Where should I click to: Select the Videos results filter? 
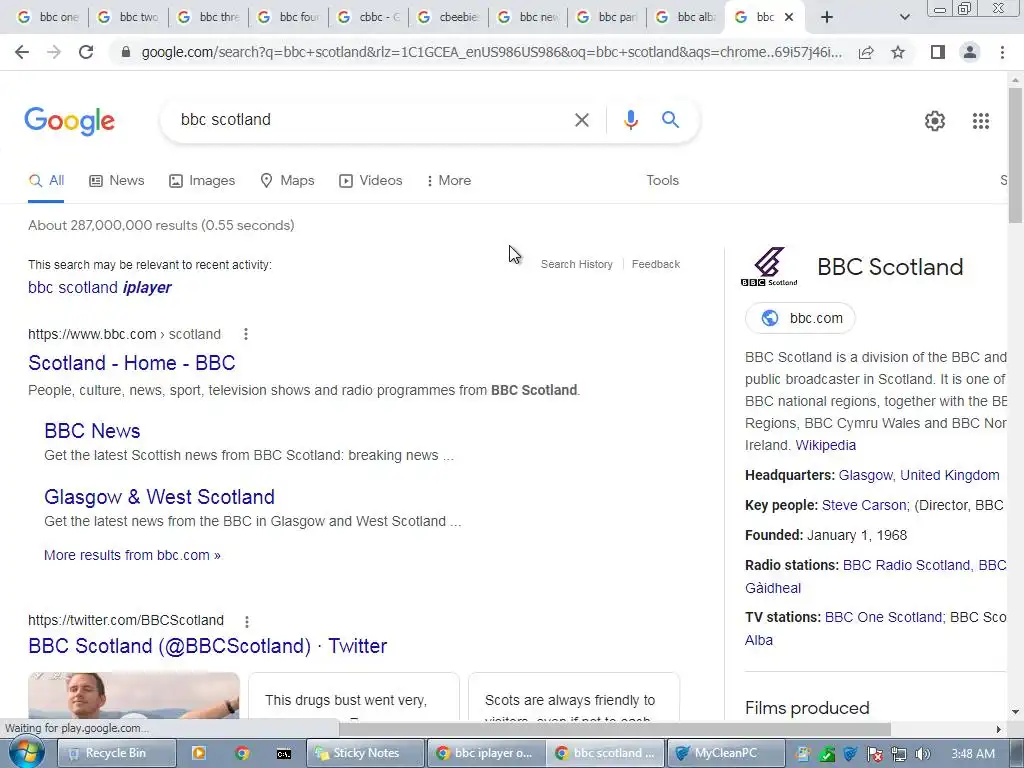370,181
